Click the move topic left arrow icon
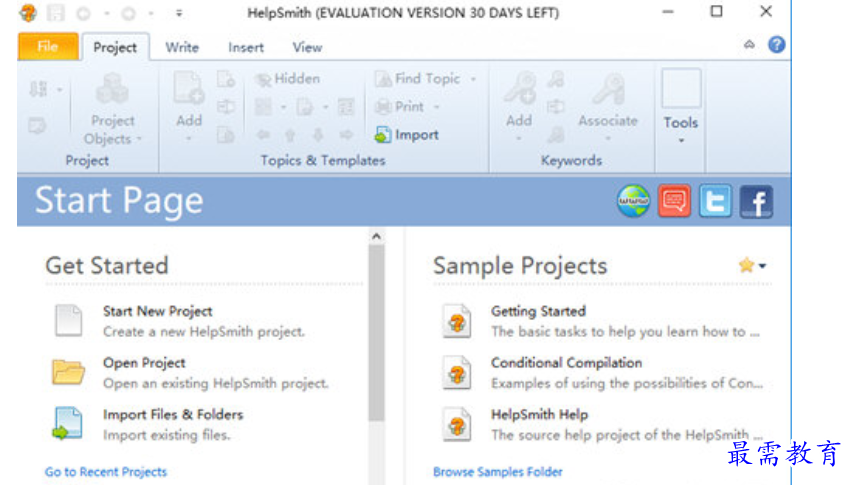Image resolution: width=849 pixels, height=485 pixels. coord(263,135)
